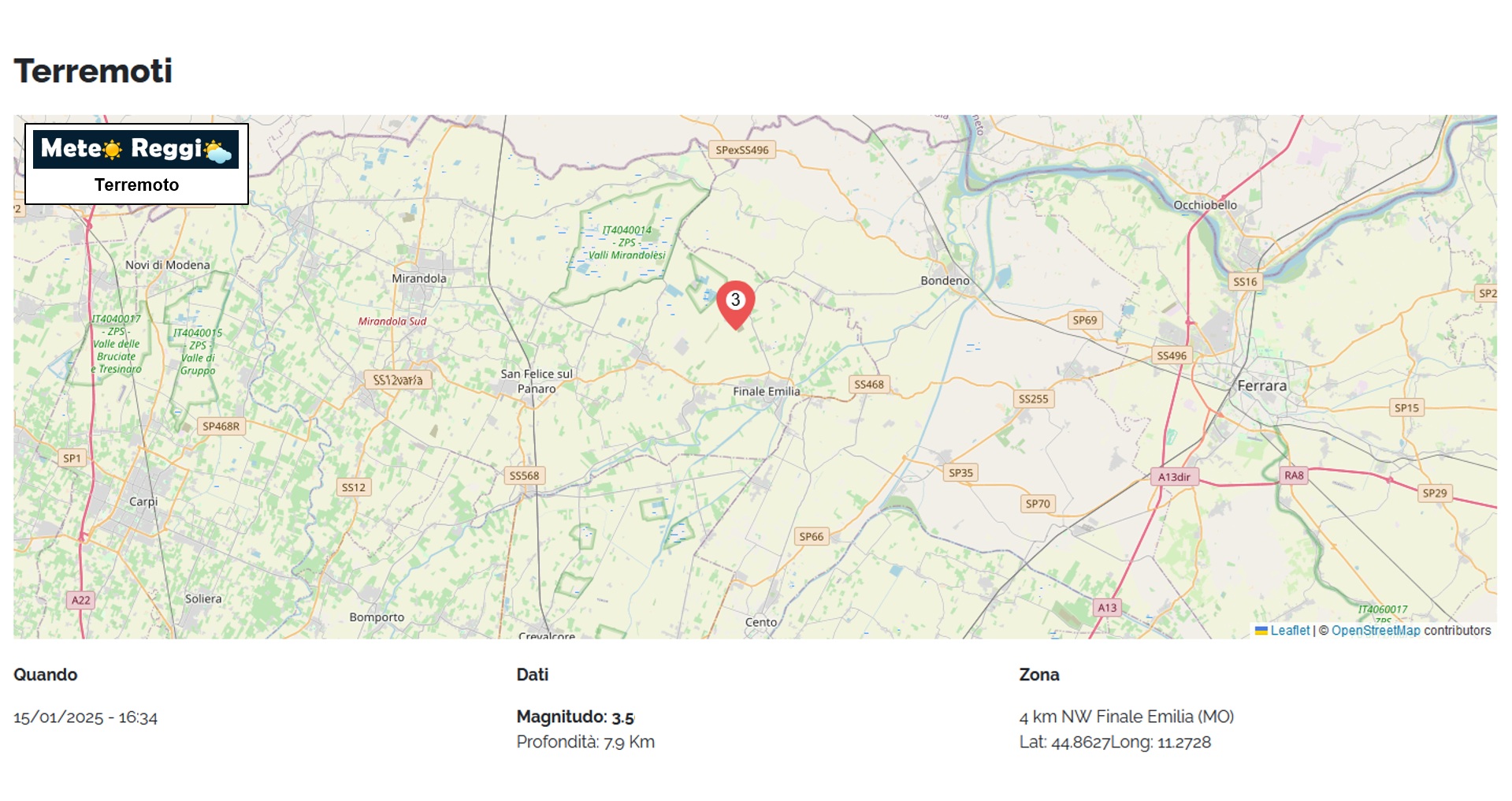
Task: Click the Mirandola town label
Action: pos(419,278)
